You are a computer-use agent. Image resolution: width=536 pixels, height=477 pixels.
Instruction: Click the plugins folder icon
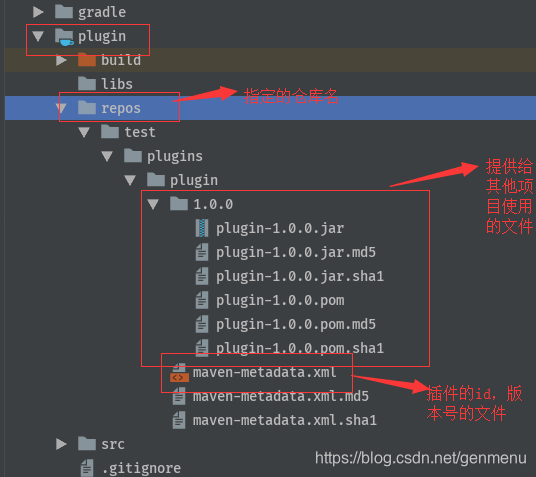tap(133, 156)
